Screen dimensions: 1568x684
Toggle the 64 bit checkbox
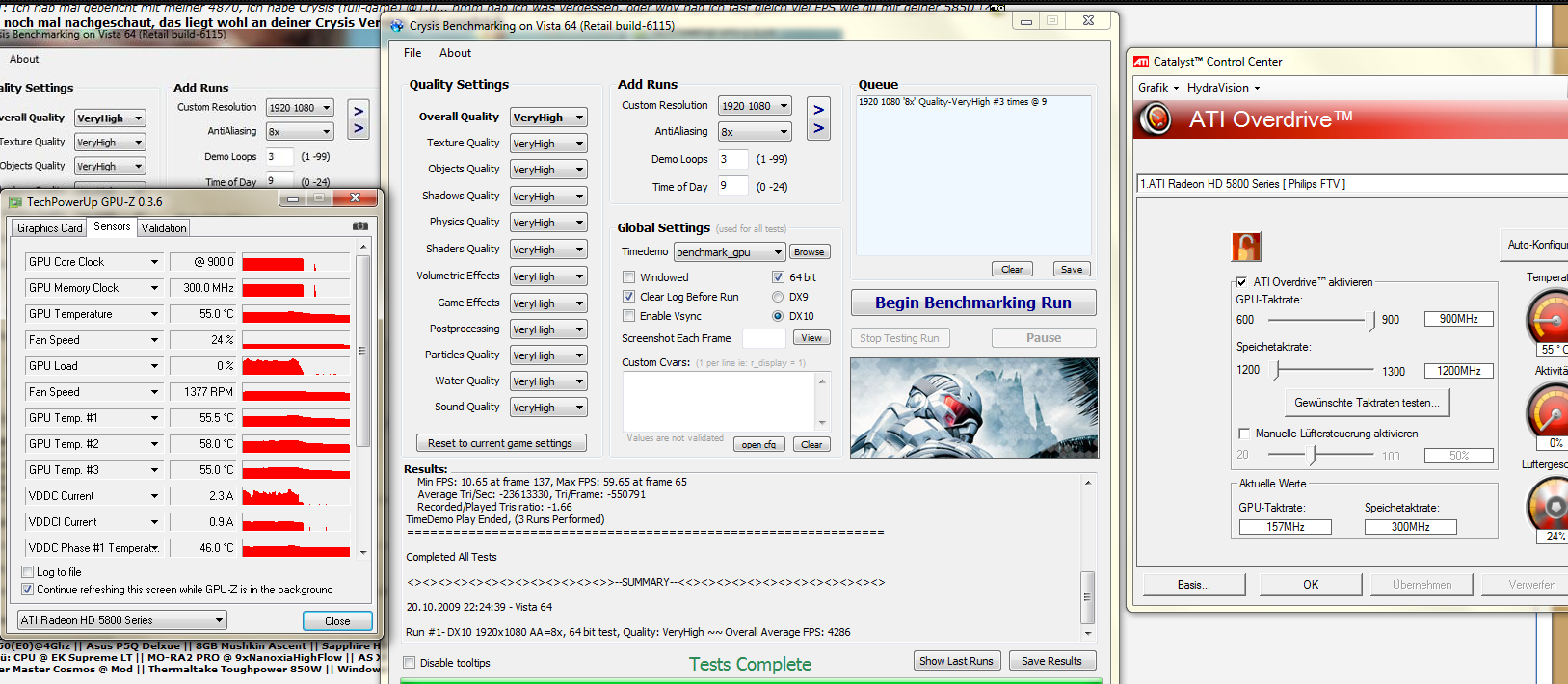[x=778, y=277]
